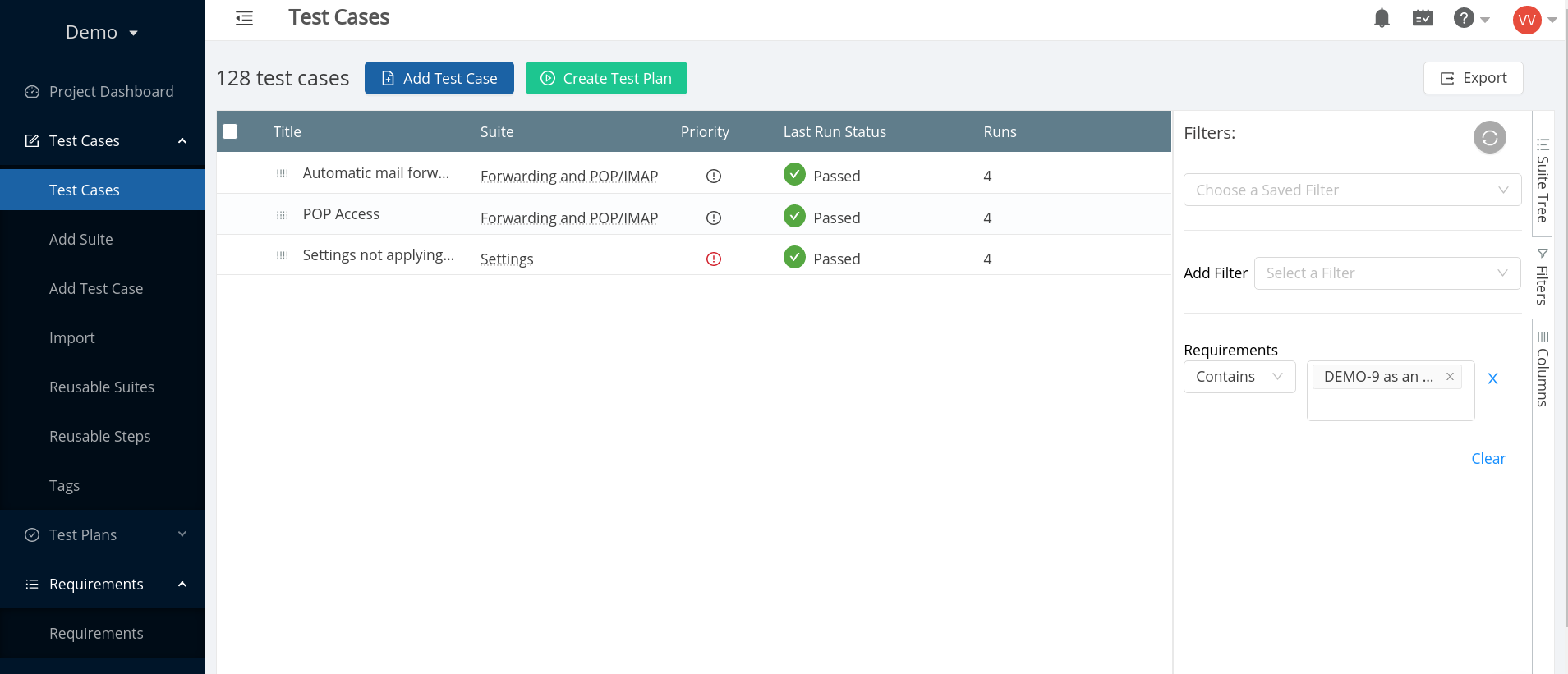Open Reusable Steps

coord(100,437)
